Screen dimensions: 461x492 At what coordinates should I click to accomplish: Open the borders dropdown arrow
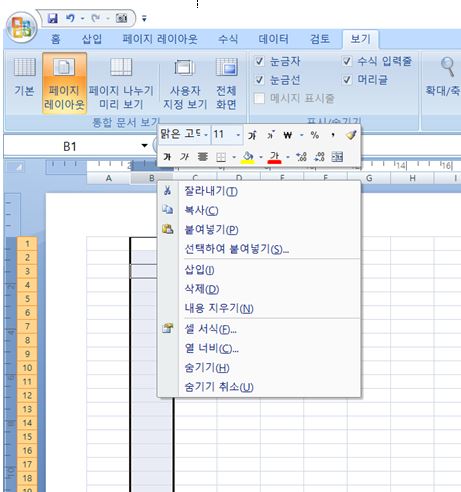point(234,157)
